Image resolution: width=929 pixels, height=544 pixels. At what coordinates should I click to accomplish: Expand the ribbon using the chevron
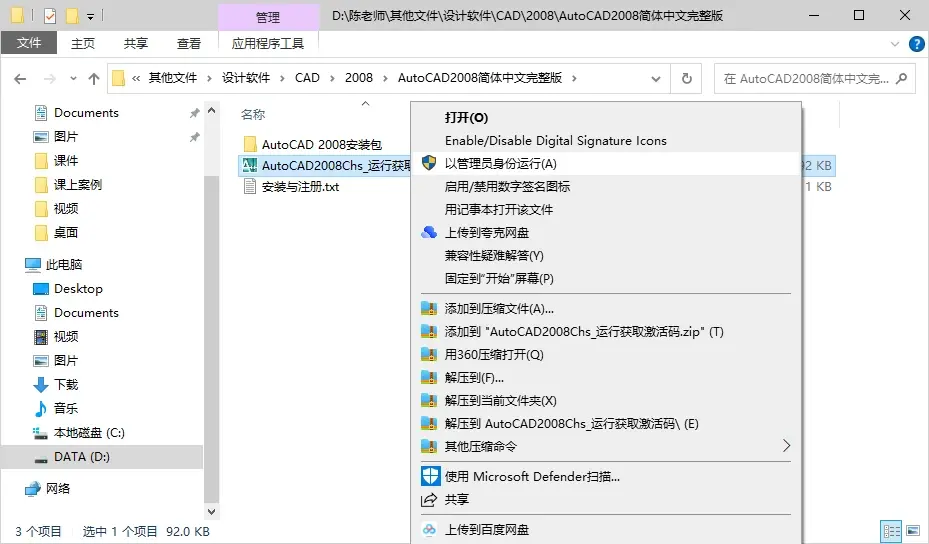(895, 44)
